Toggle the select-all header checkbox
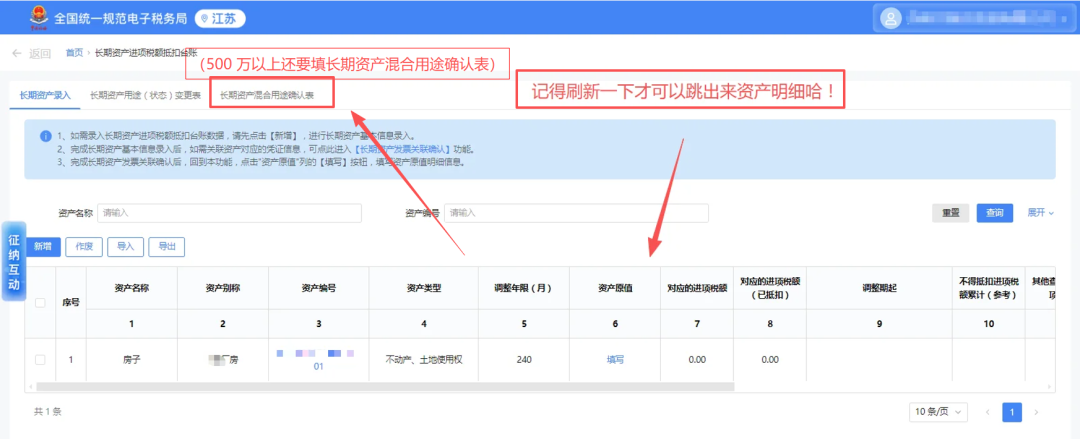The height and width of the screenshot is (439, 1080). 40,303
